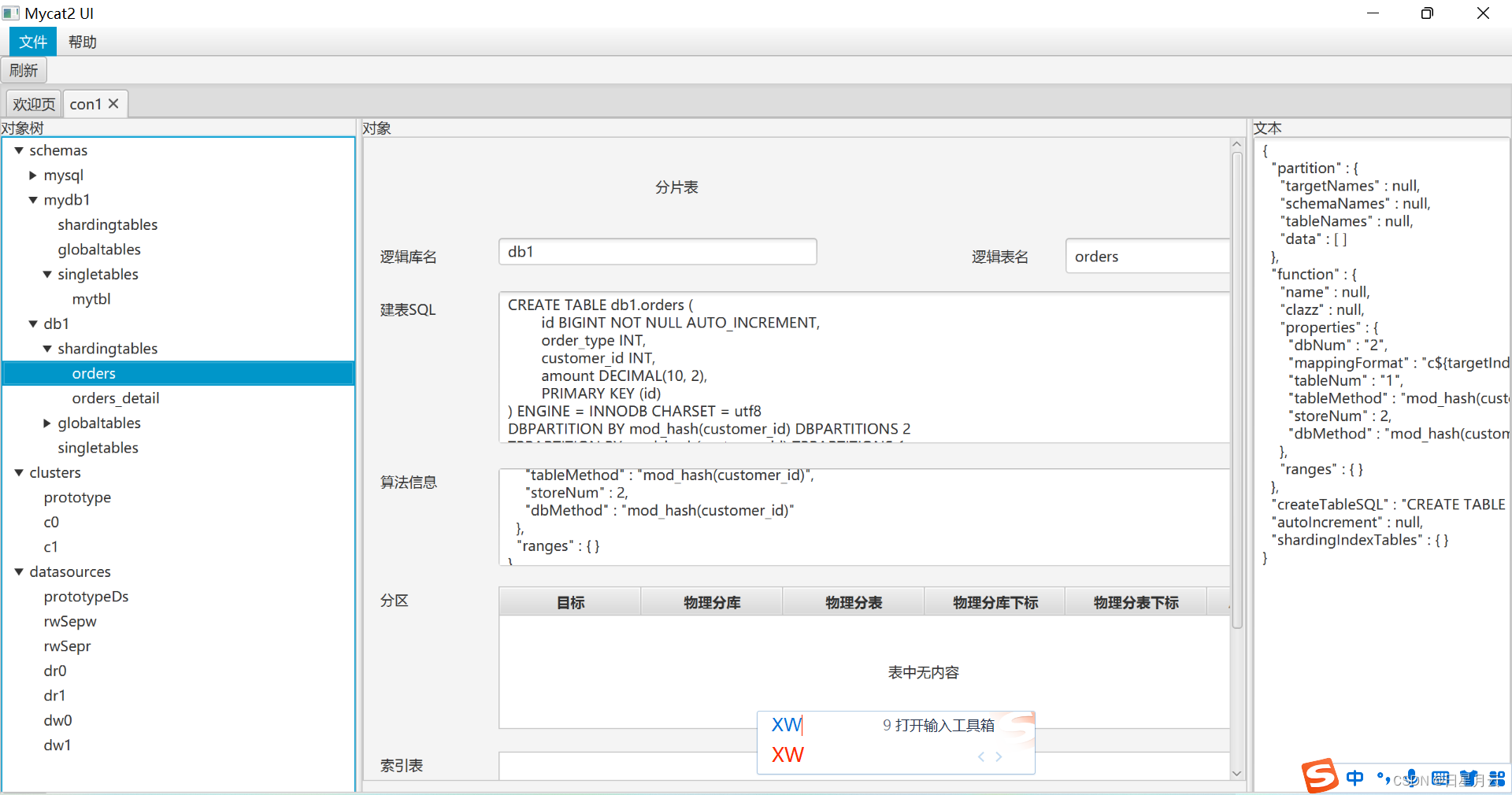Click scroll-up arrow of center panel scrollbar
Image resolution: width=1512 pixels, height=795 pixels.
[x=1236, y=145]
